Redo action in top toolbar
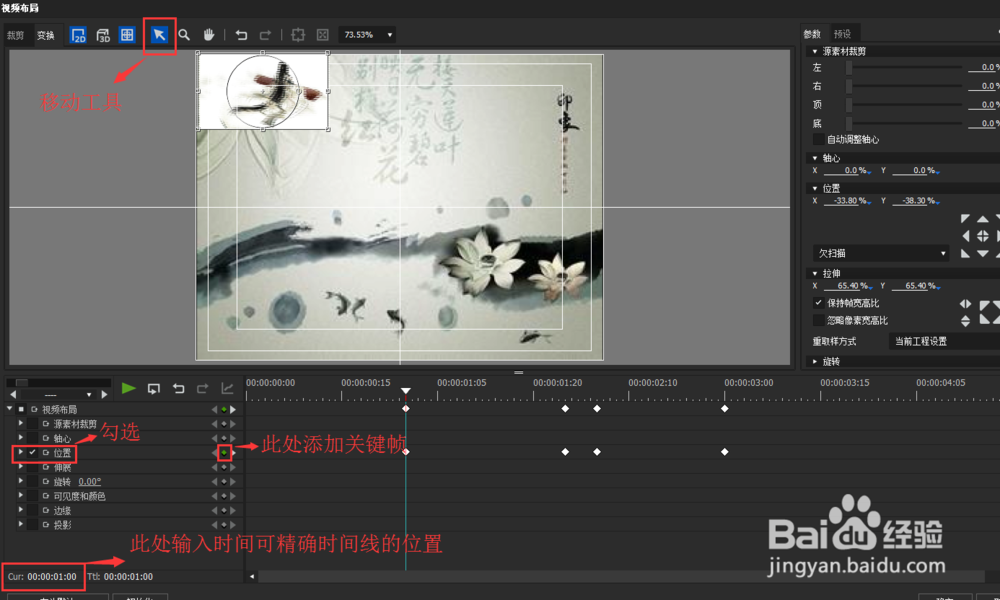 click(265, 35)
